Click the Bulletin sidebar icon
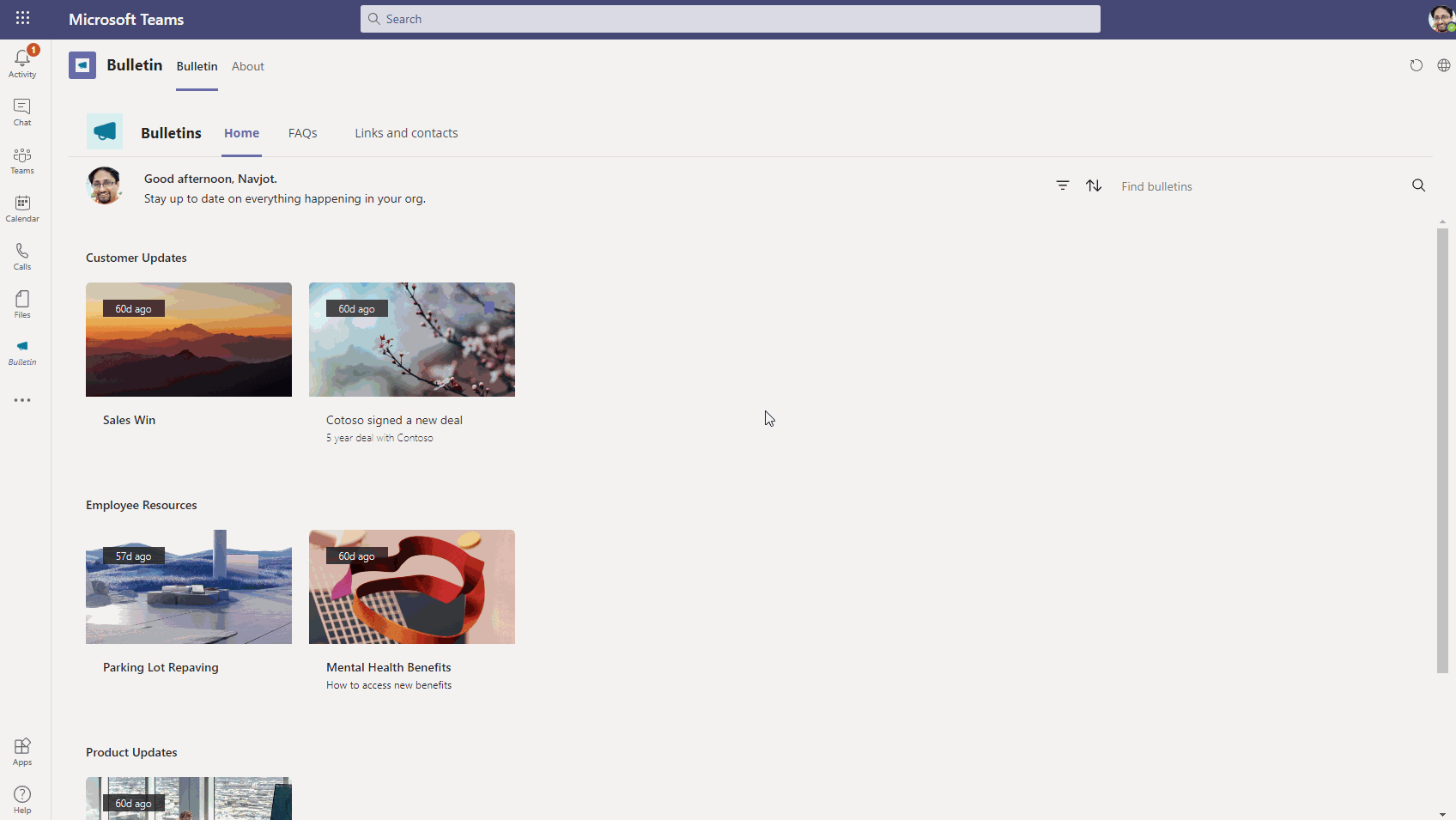1456x820 pixels. (x=21, y=352)
